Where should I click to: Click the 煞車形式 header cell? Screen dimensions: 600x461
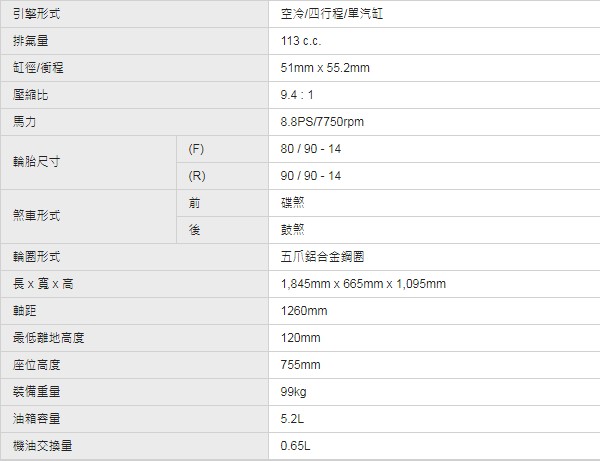coord(88,216)
